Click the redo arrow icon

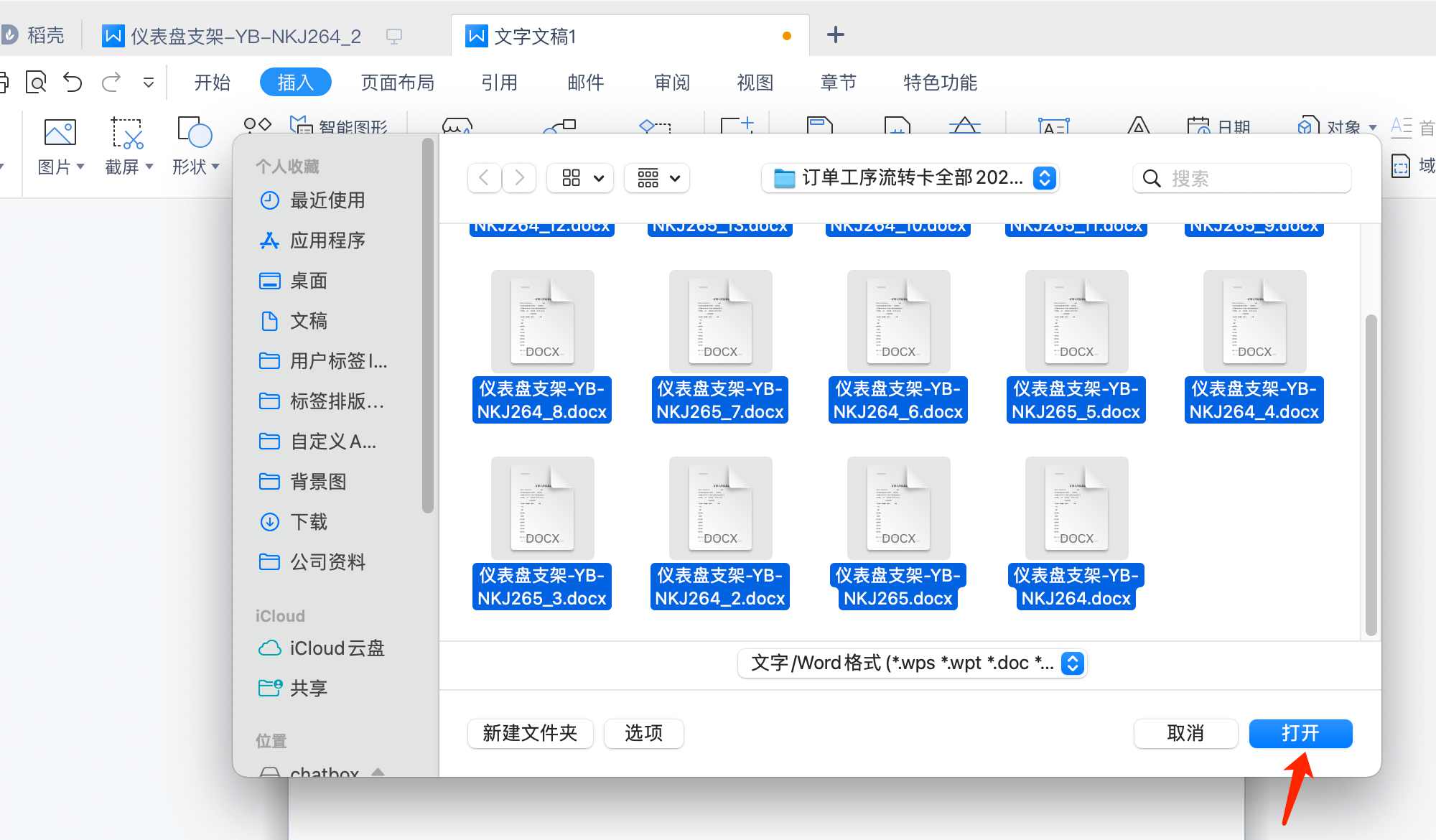[x=111, y=82]
